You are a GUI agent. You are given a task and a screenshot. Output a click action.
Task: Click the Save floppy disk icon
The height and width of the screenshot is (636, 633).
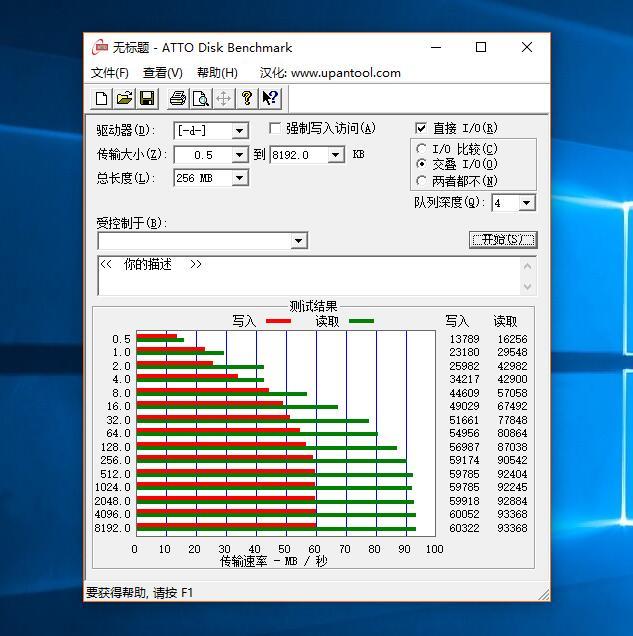pos(147,99)
